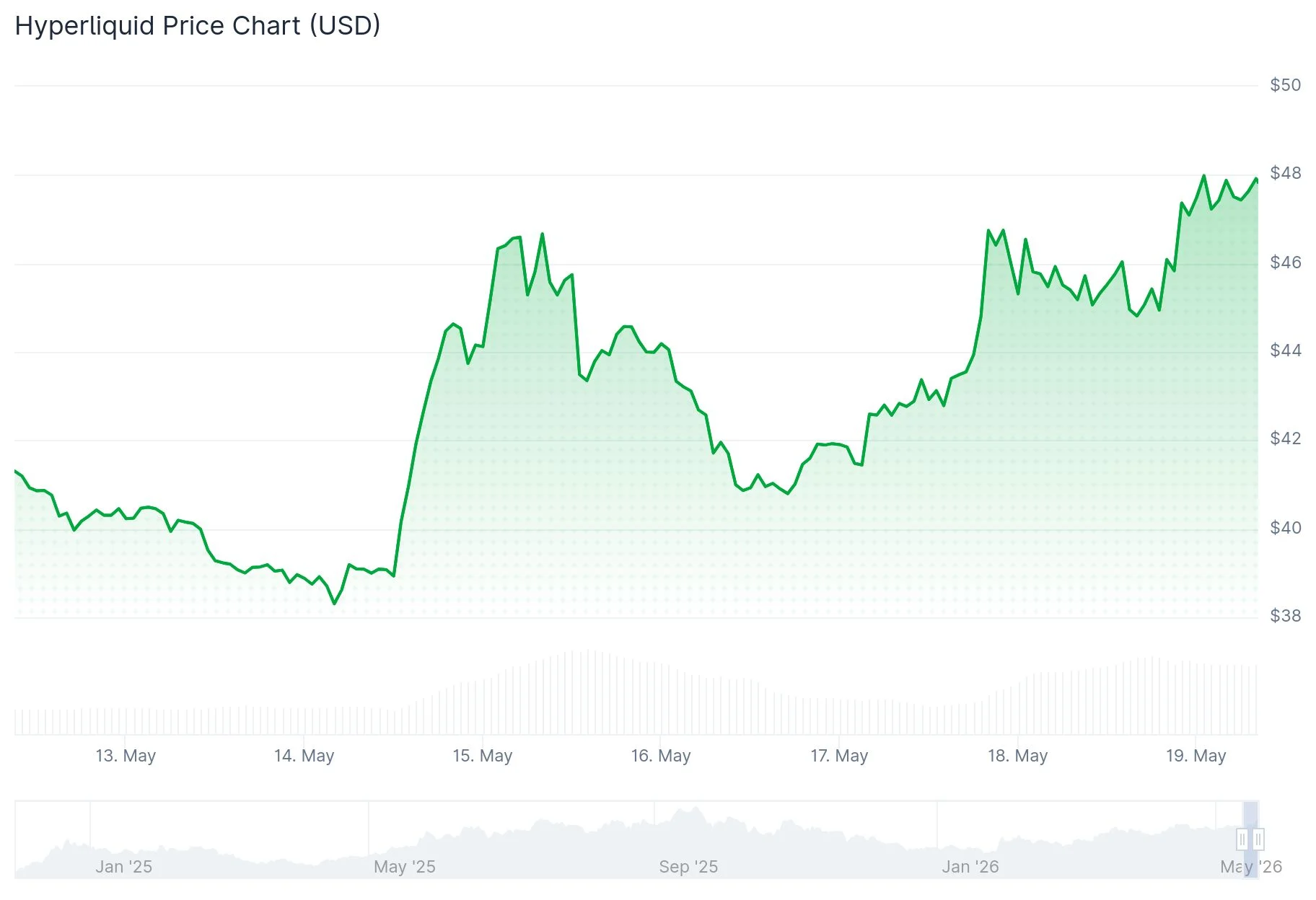
Task: Click Jan '26 in the range navigator
Action: click(x=970, y=867)
